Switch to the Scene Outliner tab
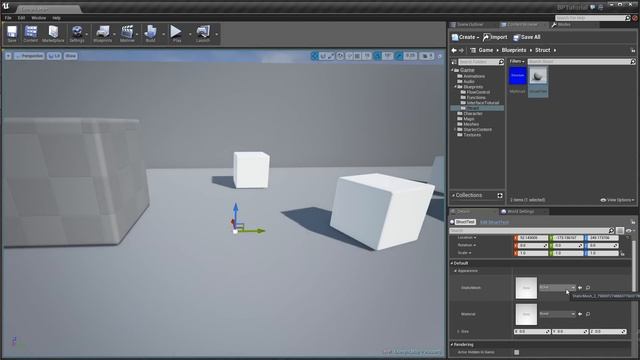640x360 pixels. (469, 25)
